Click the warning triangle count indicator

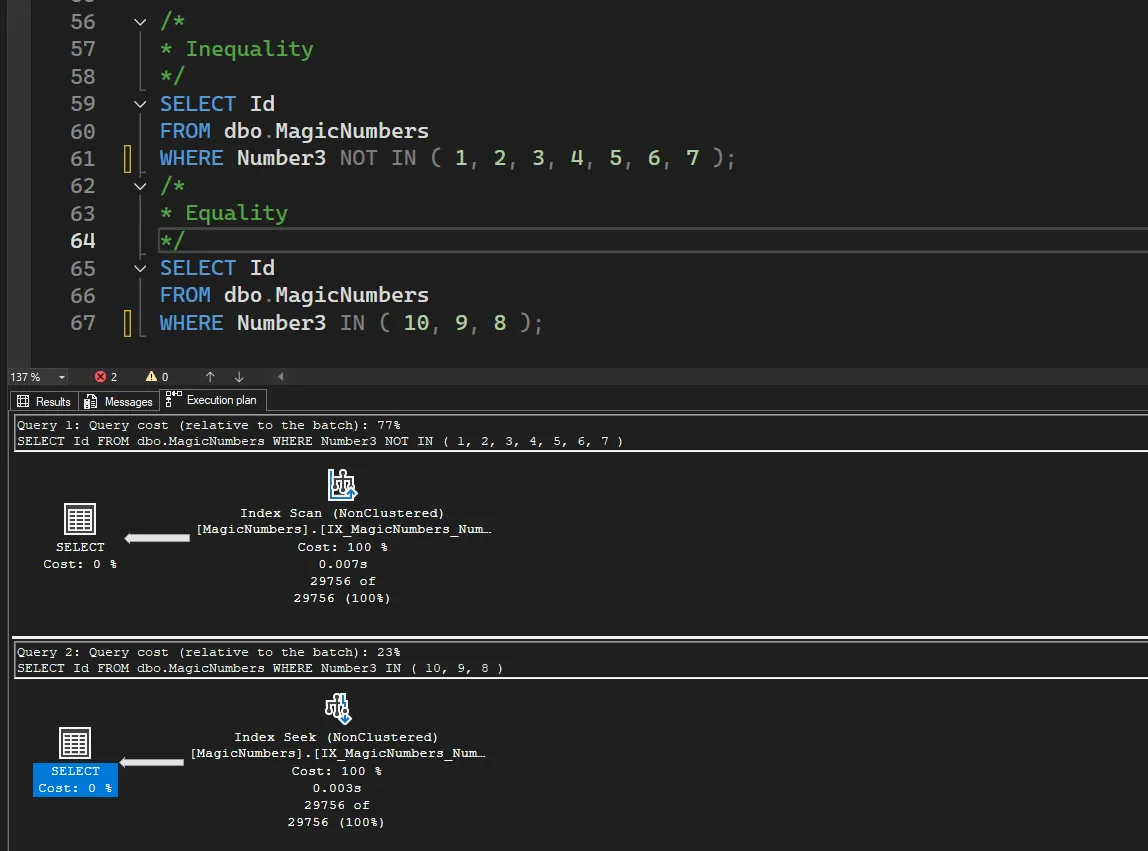(157, 377)
